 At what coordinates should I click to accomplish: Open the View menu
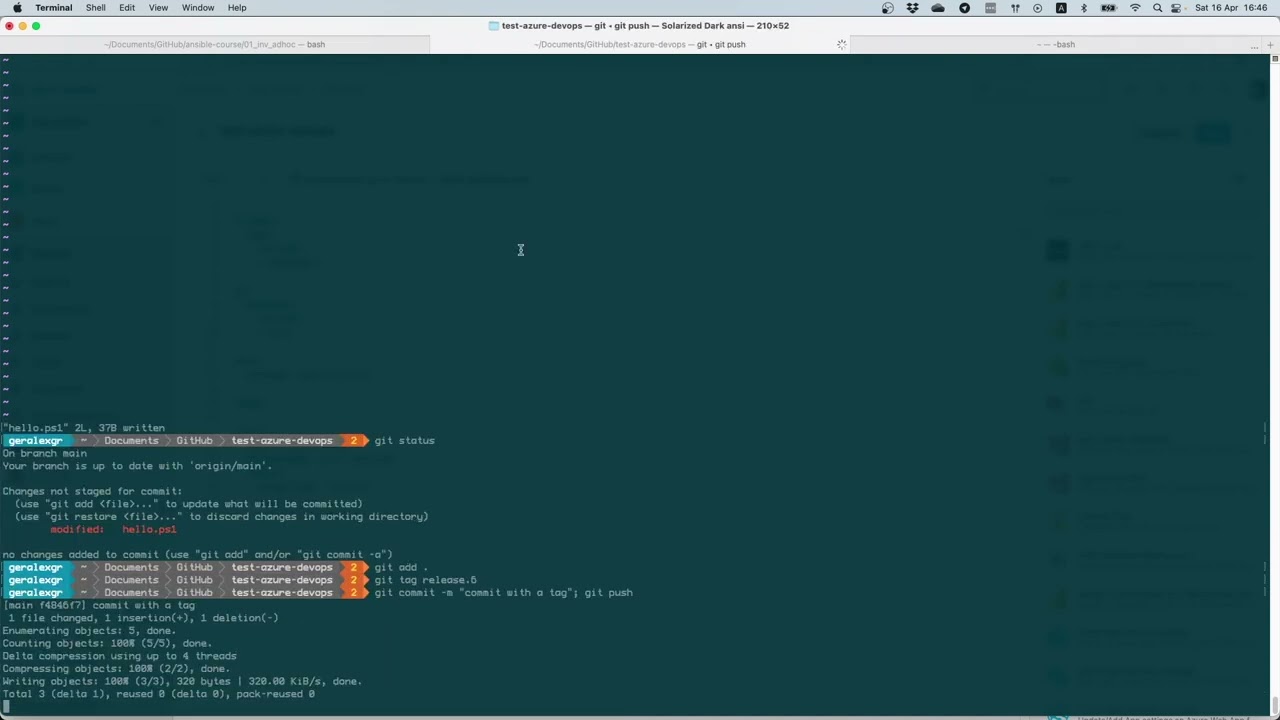158,7
